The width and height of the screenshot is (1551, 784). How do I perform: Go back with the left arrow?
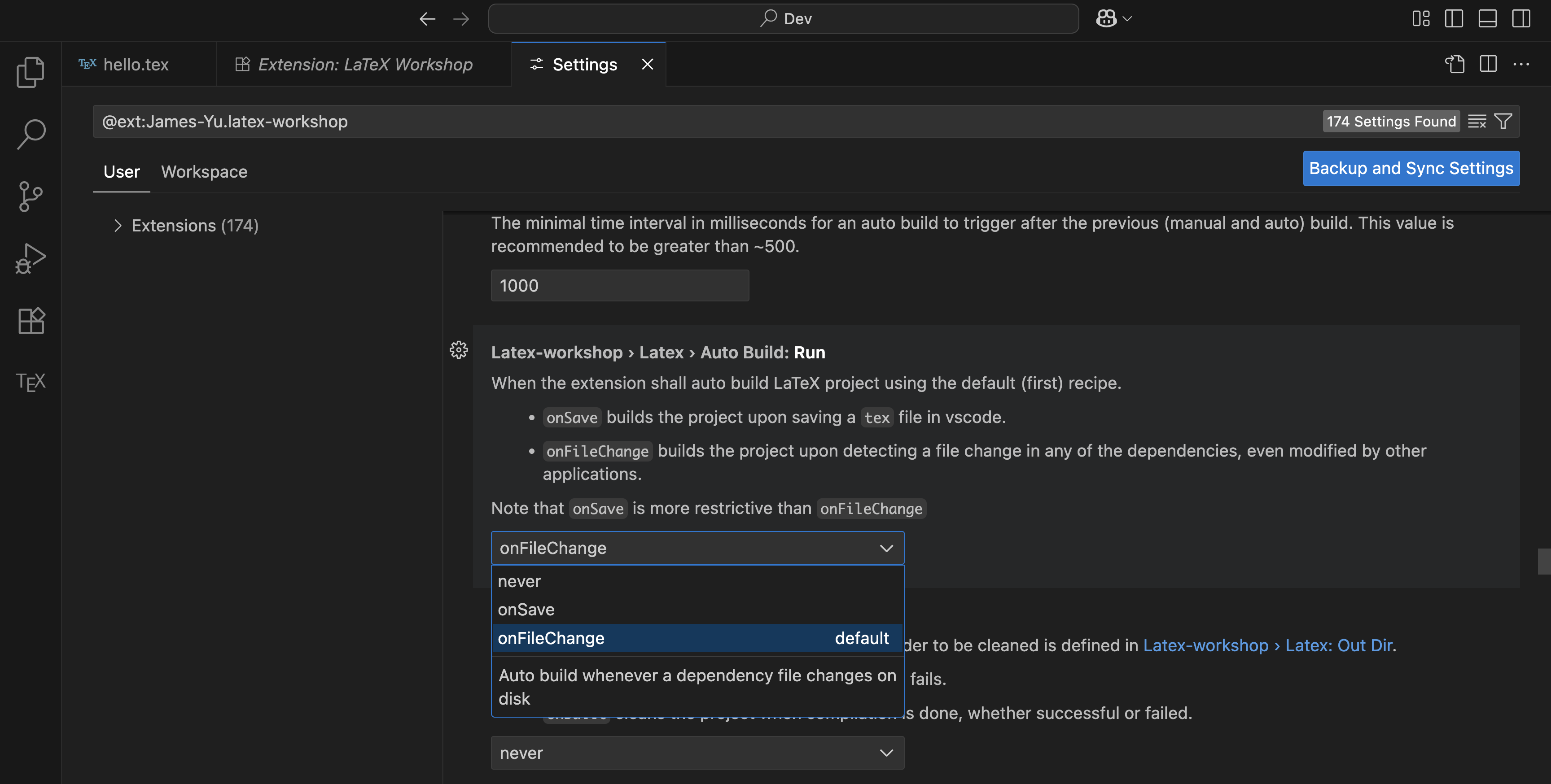[427, 19]
